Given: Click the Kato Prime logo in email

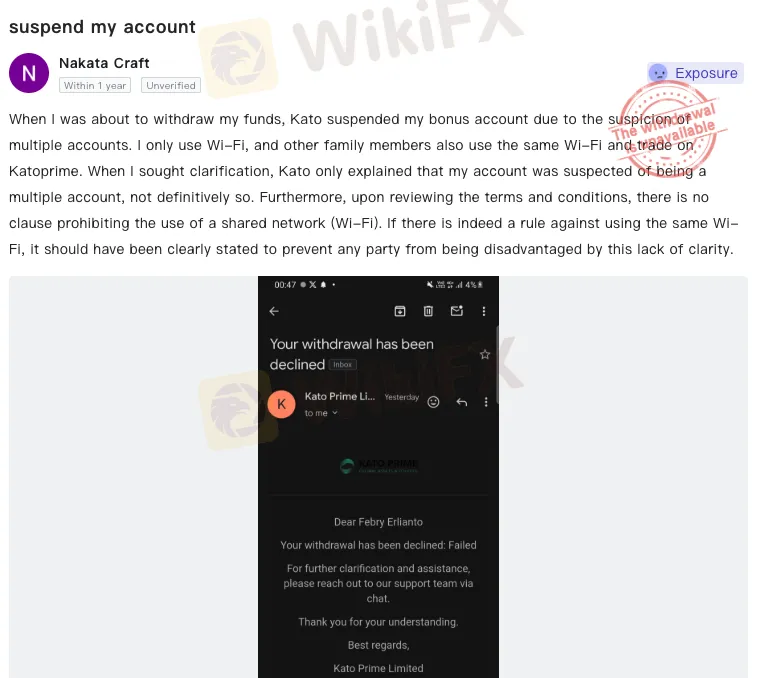Looking at the screenshot, I should (x=379, y=466).
